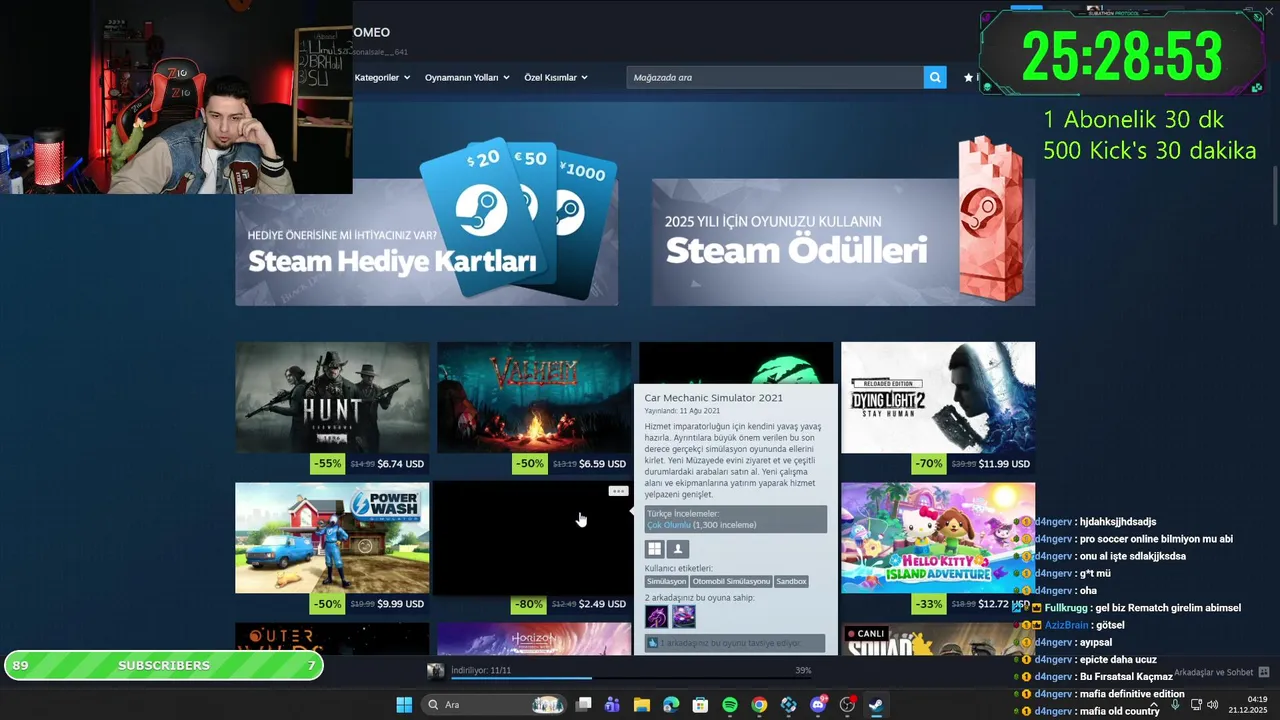The width and height of the screenshot is (1280, 720).
Task: Click the Sandbox user tag
Action: pos(791,581)
